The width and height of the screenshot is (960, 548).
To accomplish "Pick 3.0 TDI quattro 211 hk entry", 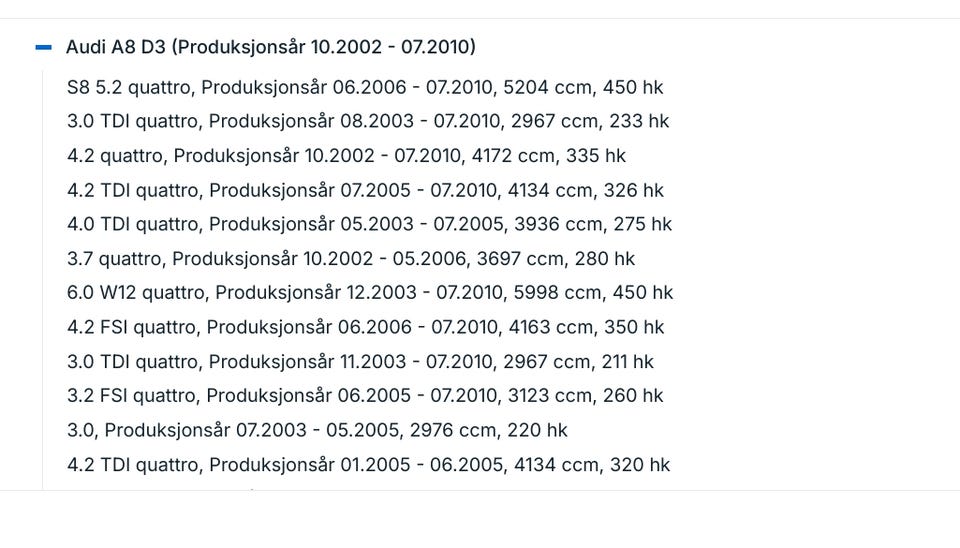I will (x=361, y=362).
